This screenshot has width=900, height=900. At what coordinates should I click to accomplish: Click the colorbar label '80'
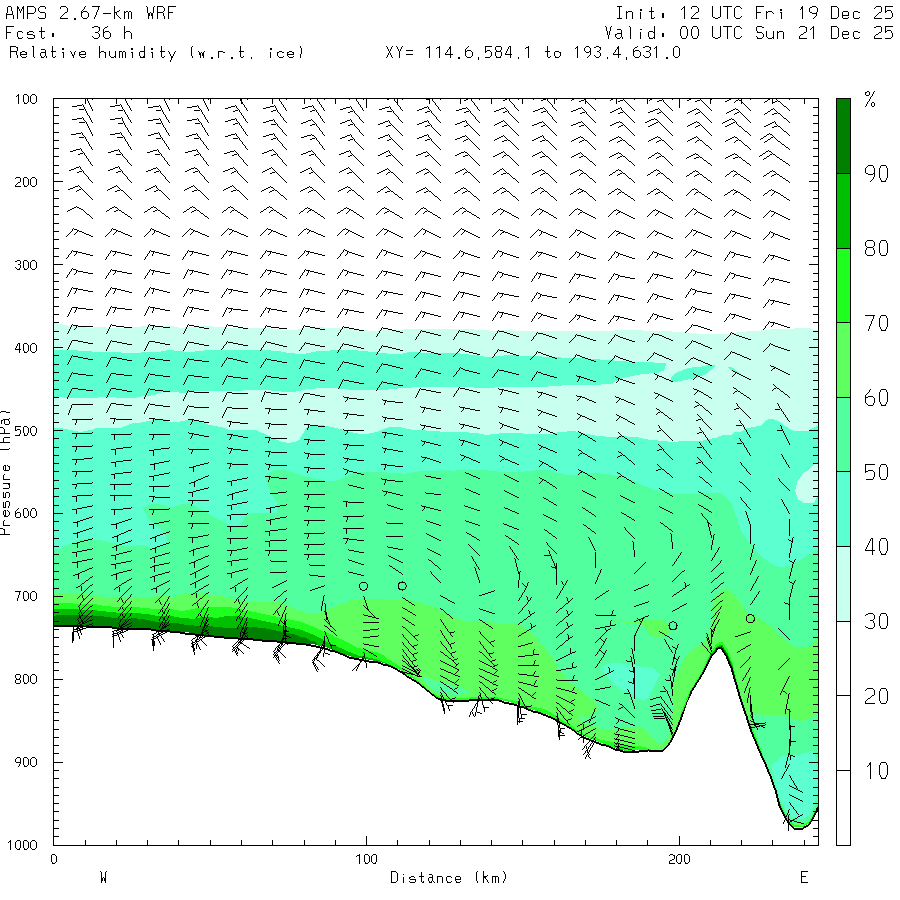pyautogui.click(x=876, y=248)
